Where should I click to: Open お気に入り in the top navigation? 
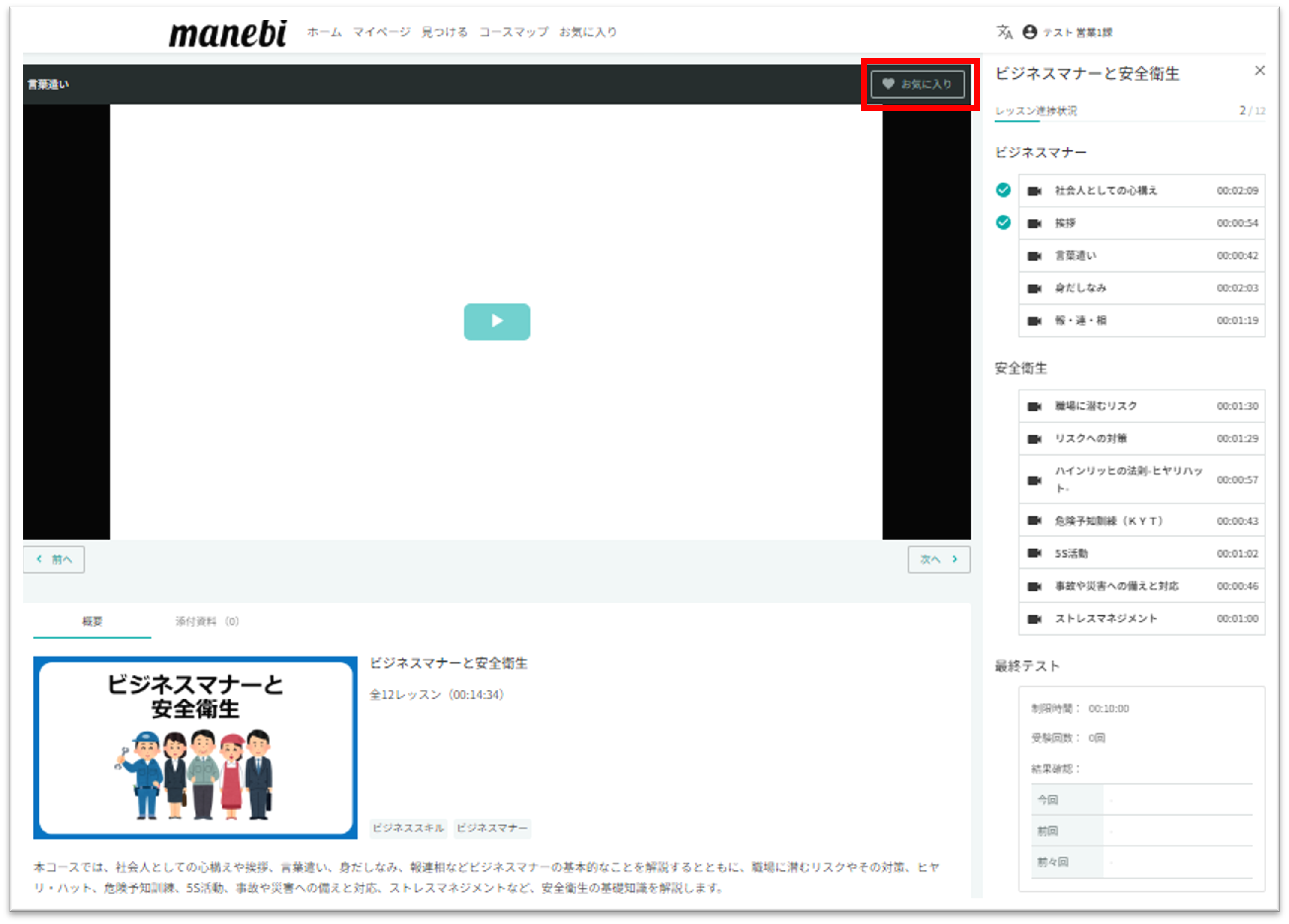[588, 32]
